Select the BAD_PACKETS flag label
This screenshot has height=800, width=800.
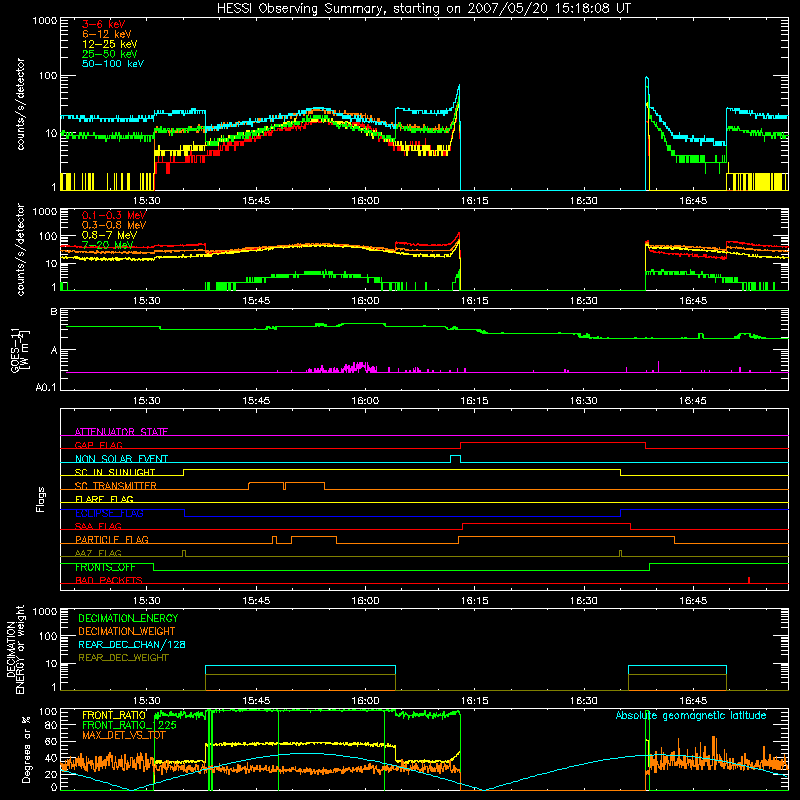point(108,580)
